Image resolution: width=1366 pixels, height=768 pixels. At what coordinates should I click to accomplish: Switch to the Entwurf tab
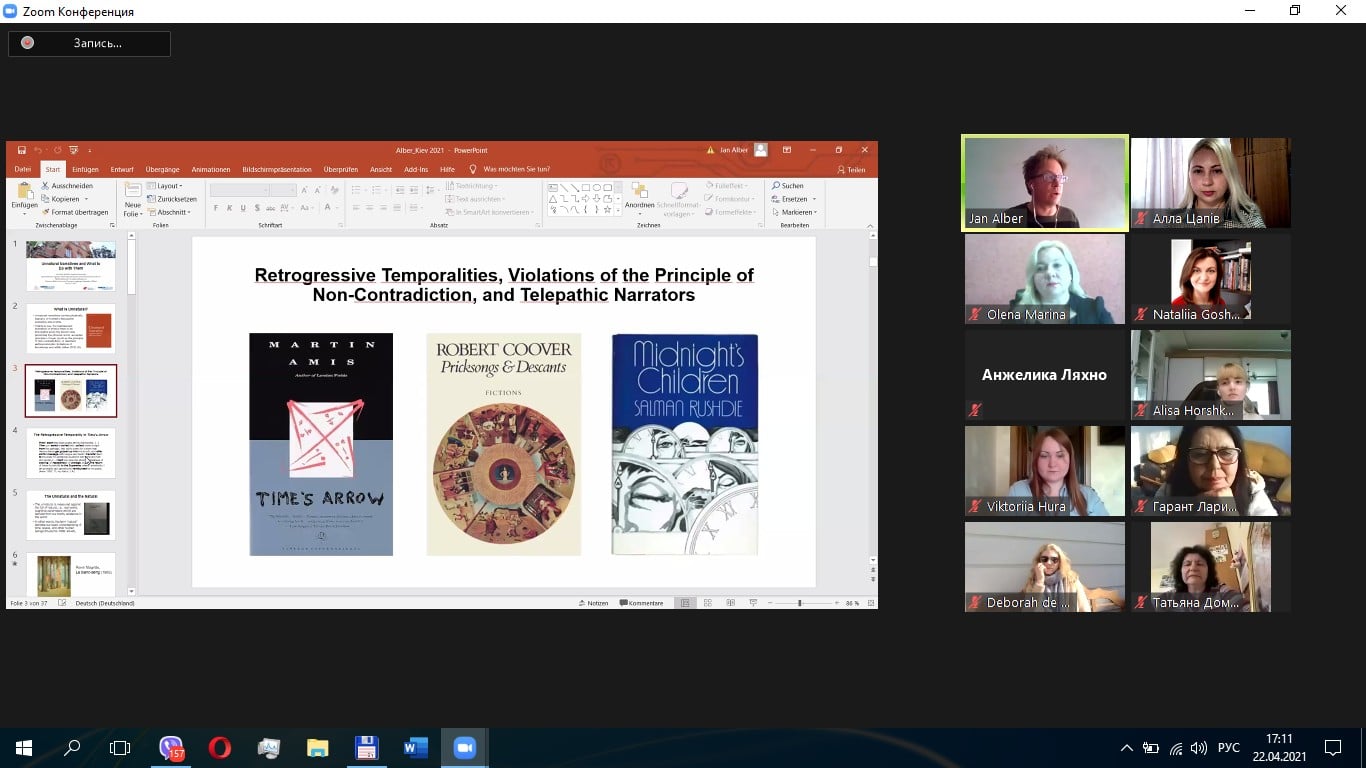(x=122, y=169)
